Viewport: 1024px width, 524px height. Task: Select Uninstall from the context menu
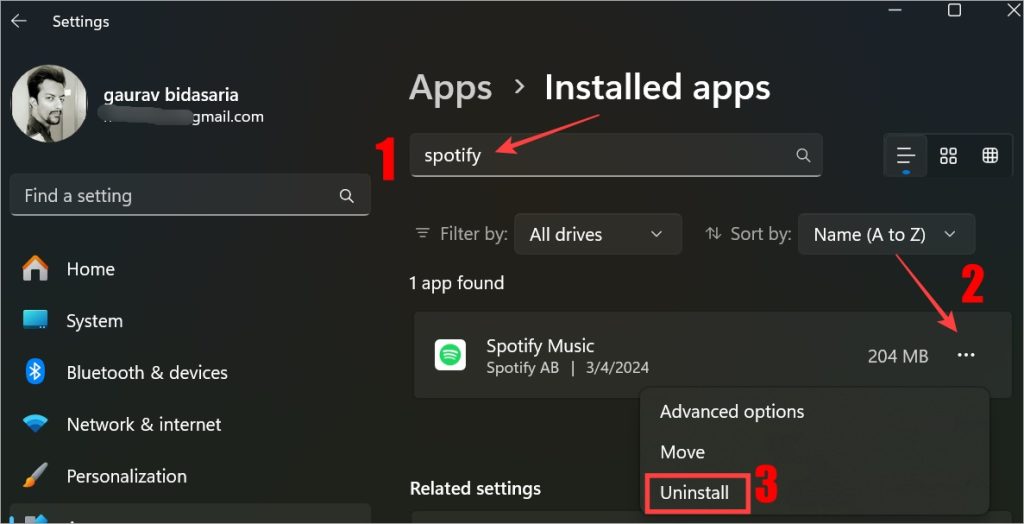coord(695,493)
